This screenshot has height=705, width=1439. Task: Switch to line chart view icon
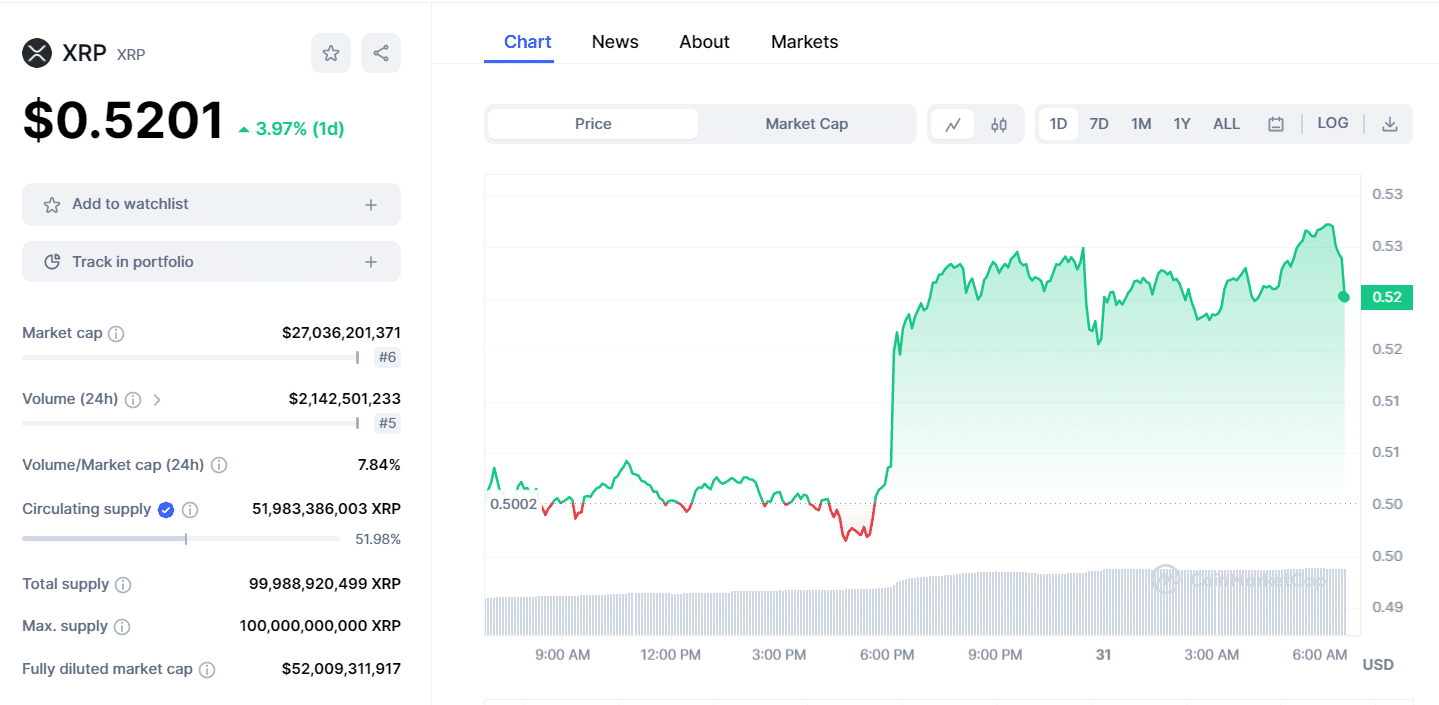(953, 124)
